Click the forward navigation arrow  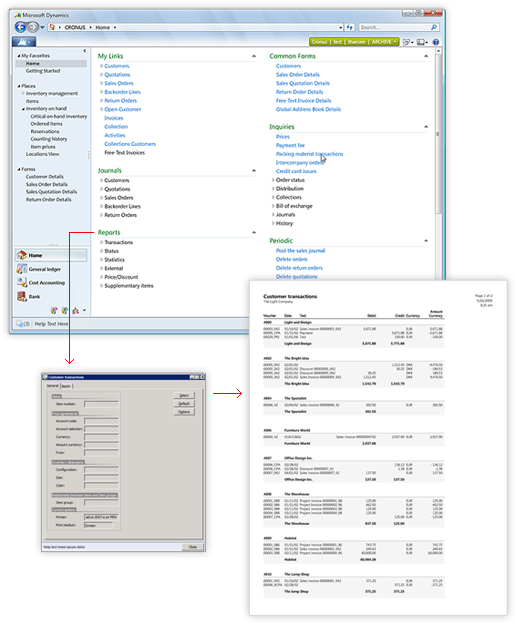point(33,27)
